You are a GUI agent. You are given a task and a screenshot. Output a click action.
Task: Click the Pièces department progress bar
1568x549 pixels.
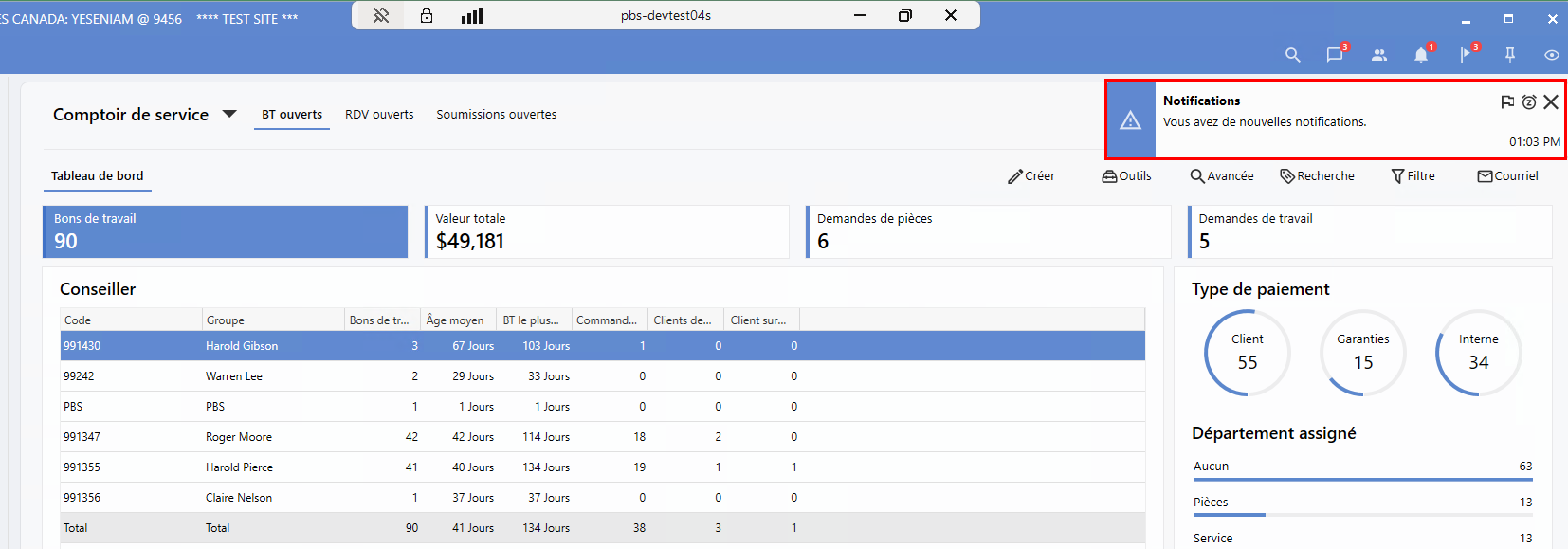point(1362,514)
